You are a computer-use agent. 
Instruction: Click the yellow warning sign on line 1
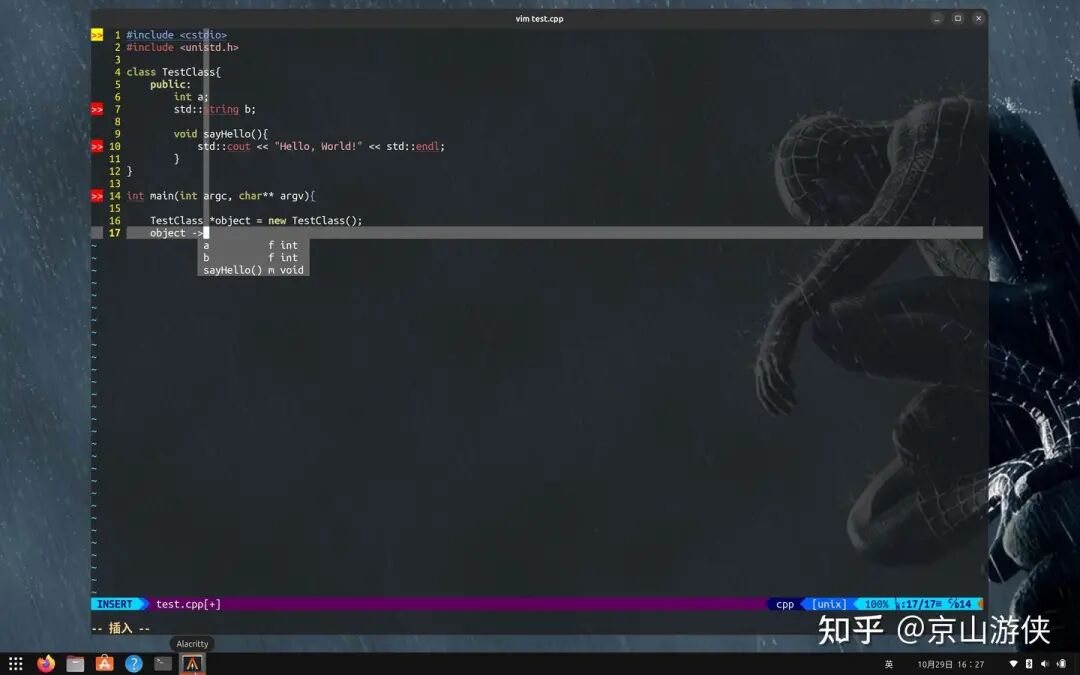pyautogui.click(x=97, y=34)
